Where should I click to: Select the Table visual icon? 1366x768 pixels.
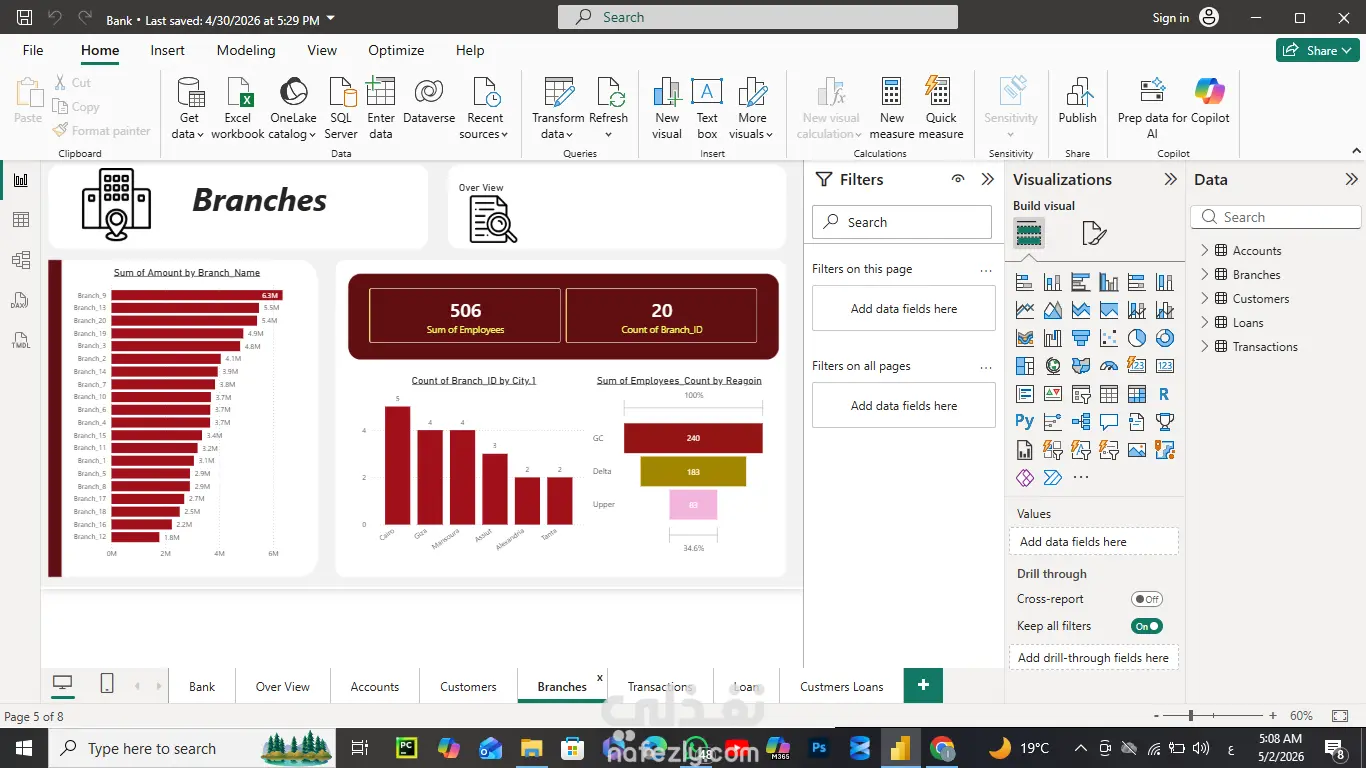click(1109, 394)
